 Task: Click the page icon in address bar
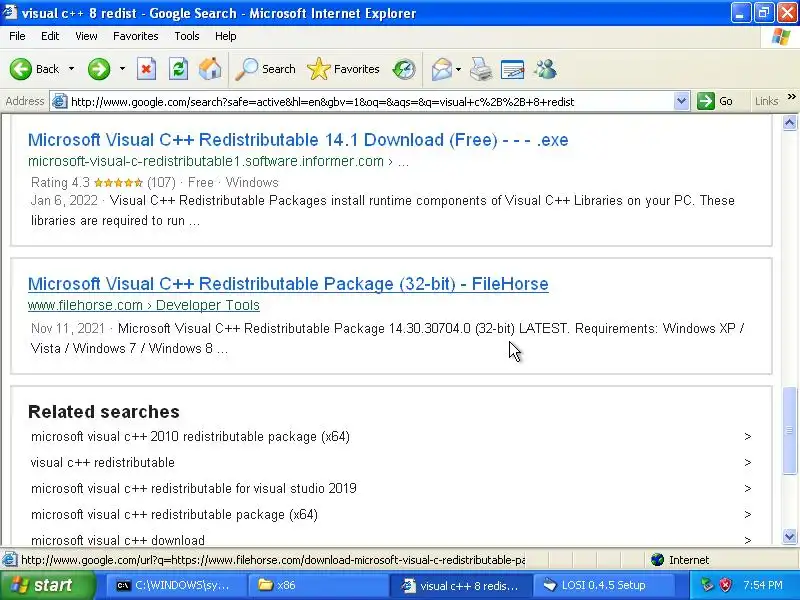point(60,102)
